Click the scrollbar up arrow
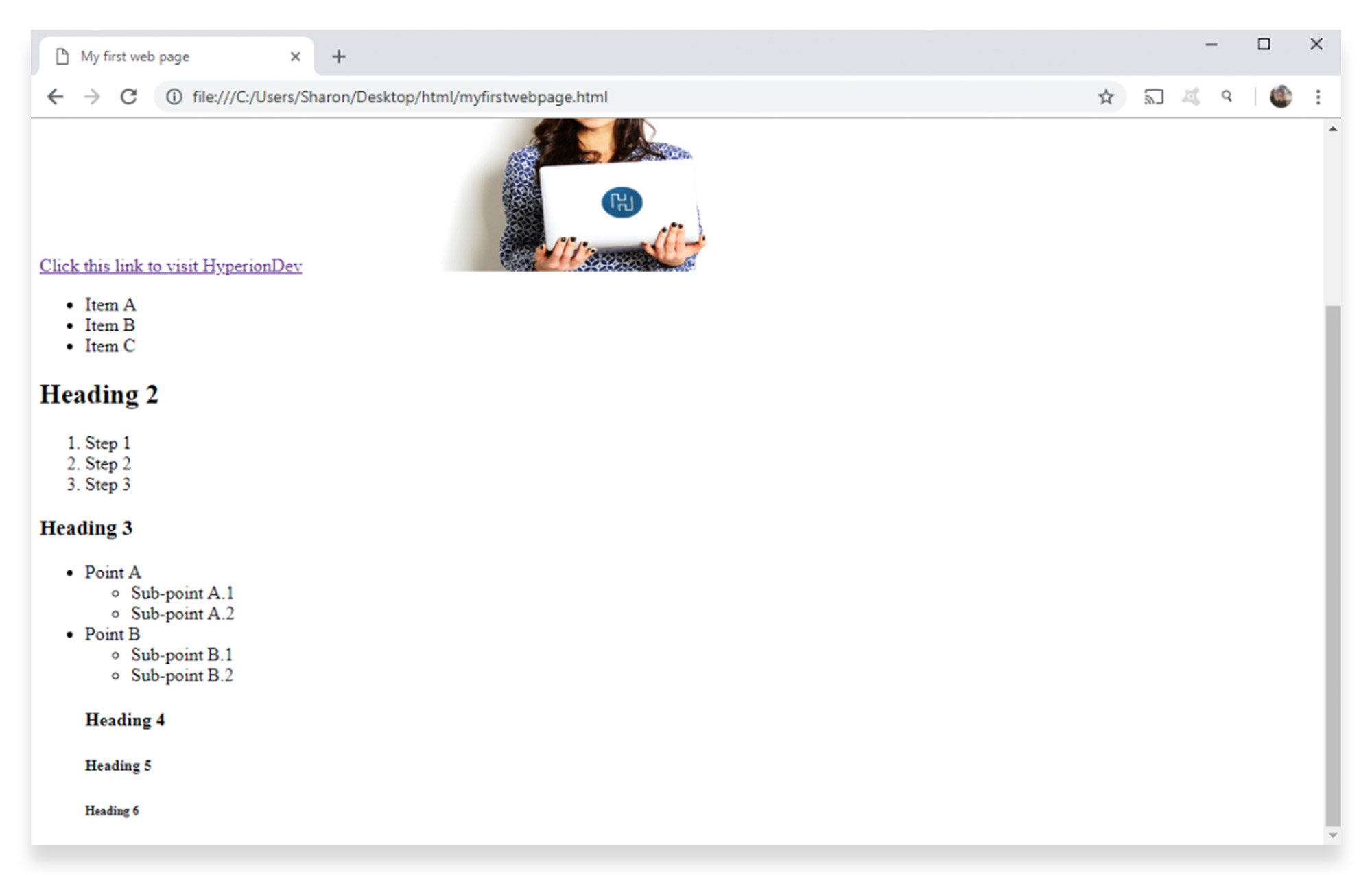 (x=1332, y=129)
